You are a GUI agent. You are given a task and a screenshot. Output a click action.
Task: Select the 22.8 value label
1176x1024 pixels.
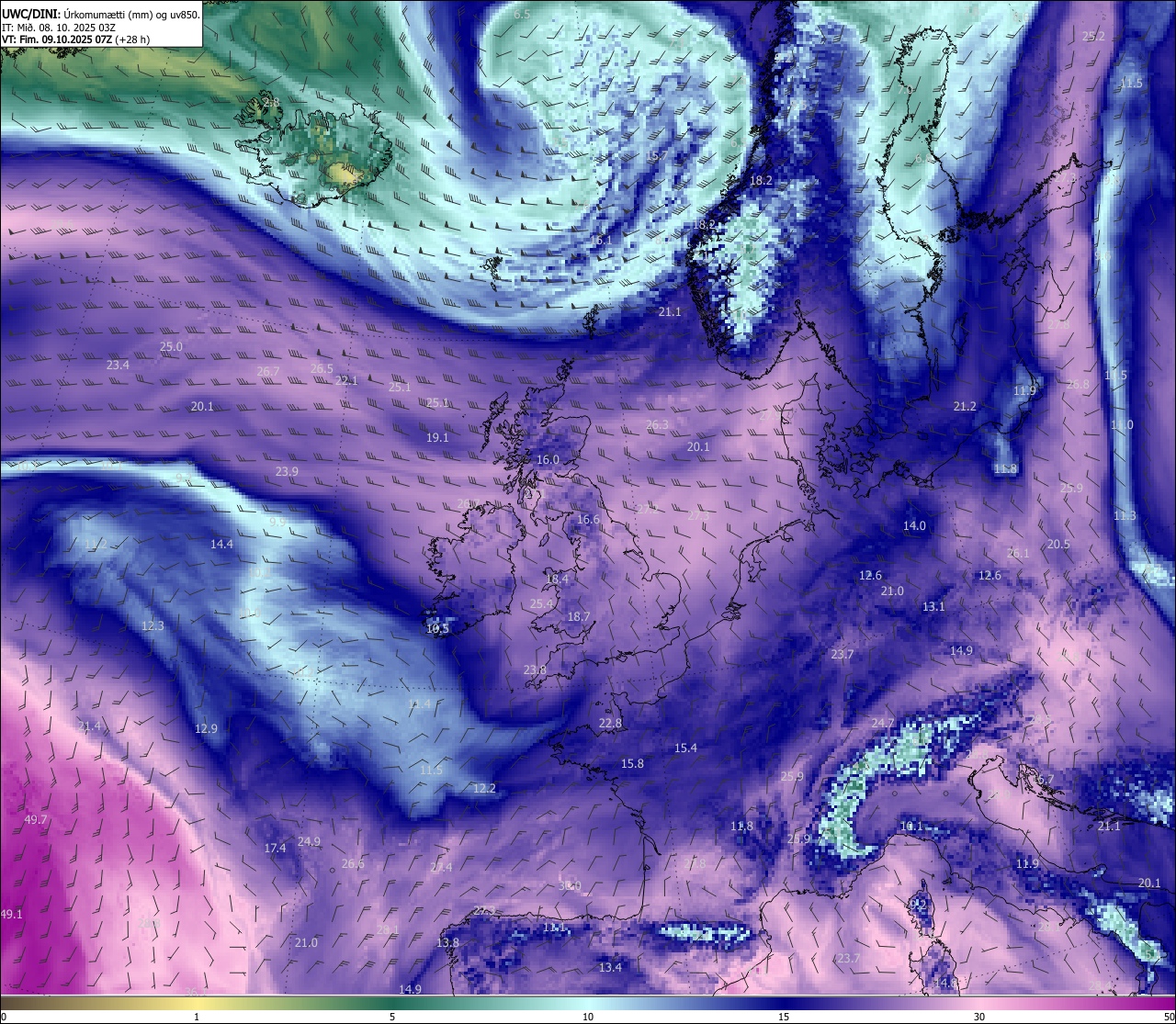[x=610, y=724]
